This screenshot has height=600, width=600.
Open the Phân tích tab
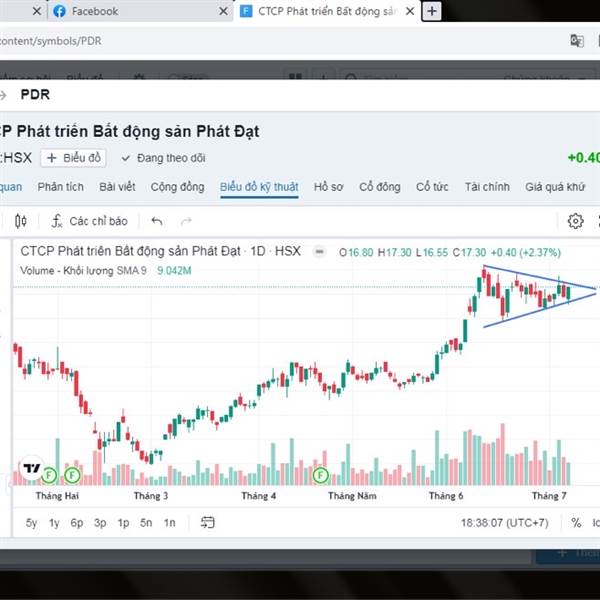tap(60, 187)
